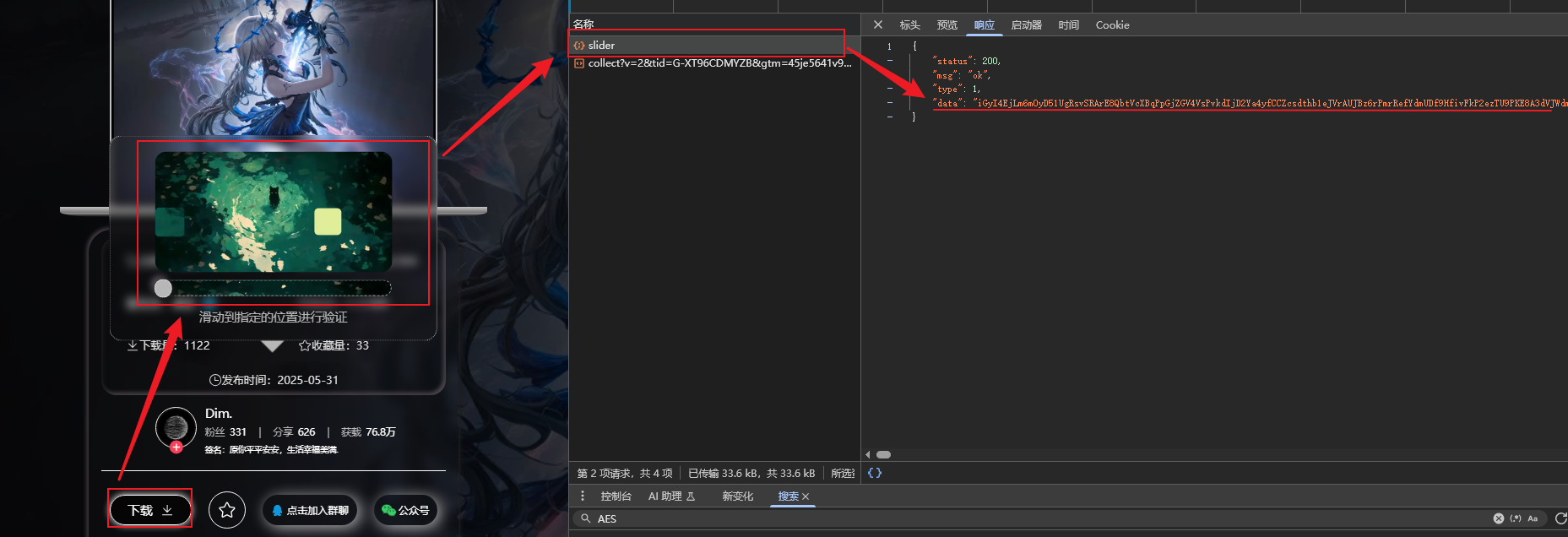
Task: Click the 第 2 项请求 status text
Action: 625,473
